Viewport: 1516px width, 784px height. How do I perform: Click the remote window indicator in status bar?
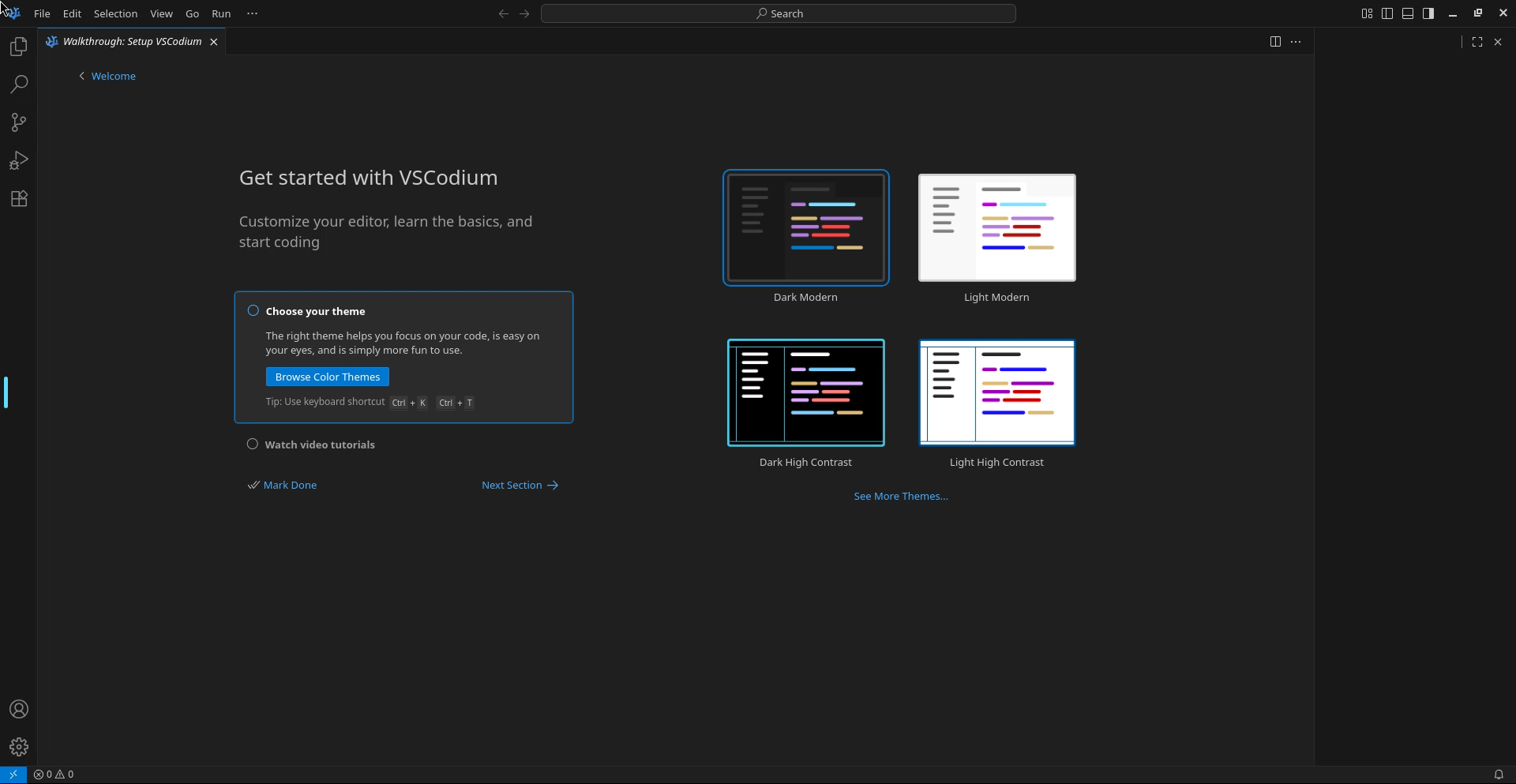[x=12, y=774]
